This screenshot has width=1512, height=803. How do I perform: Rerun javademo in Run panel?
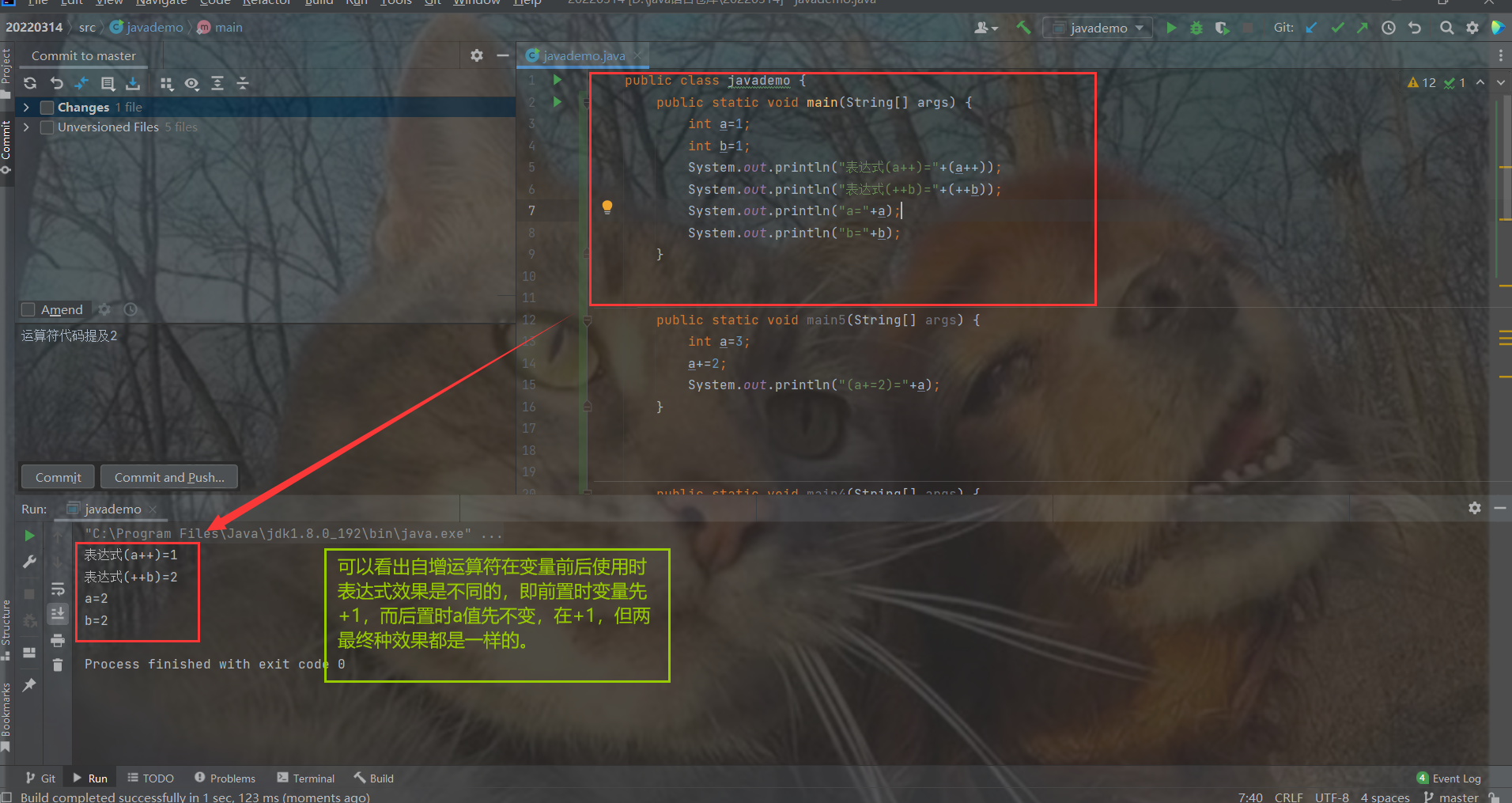(x=29, y=536)
